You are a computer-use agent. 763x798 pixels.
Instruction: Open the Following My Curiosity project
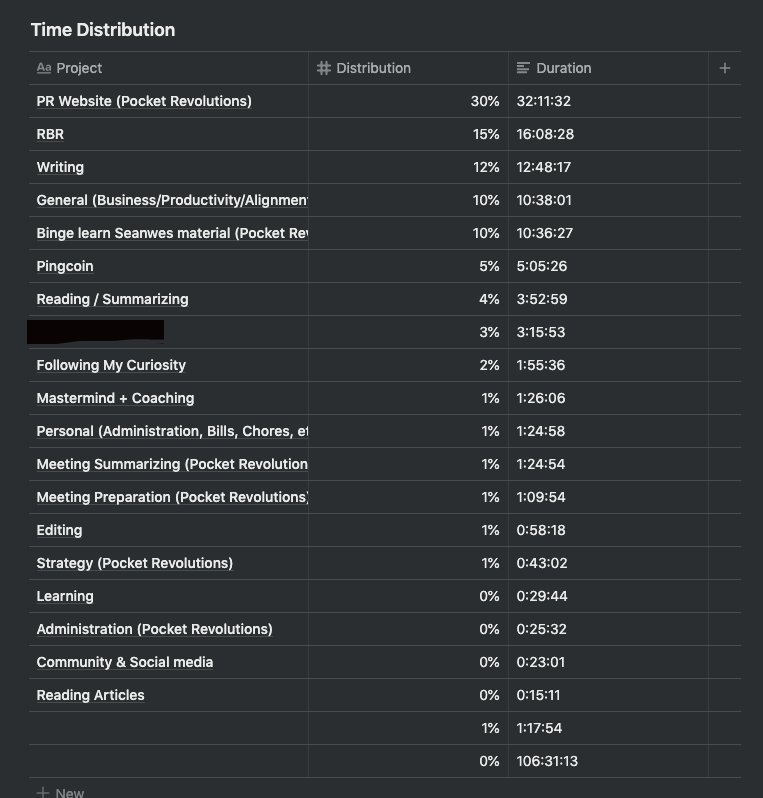tap(111, 365)
